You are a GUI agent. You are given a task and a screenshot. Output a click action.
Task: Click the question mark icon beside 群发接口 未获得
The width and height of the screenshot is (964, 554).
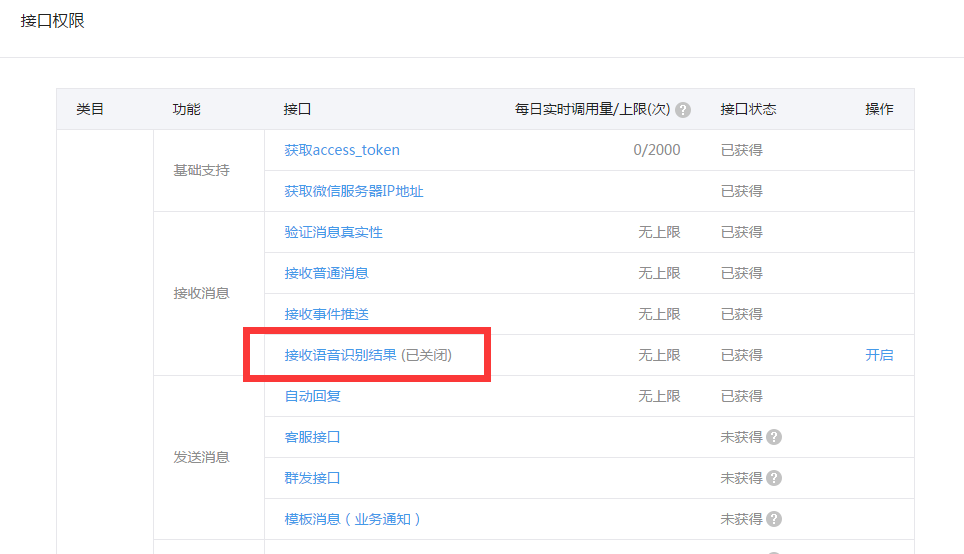coord(774,478)
